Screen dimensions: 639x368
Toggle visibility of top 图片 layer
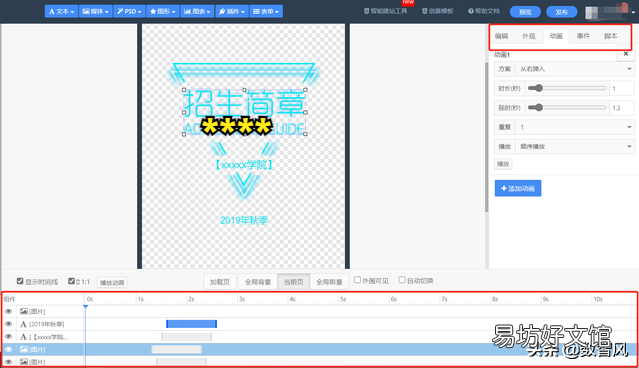tap(8, 311)
